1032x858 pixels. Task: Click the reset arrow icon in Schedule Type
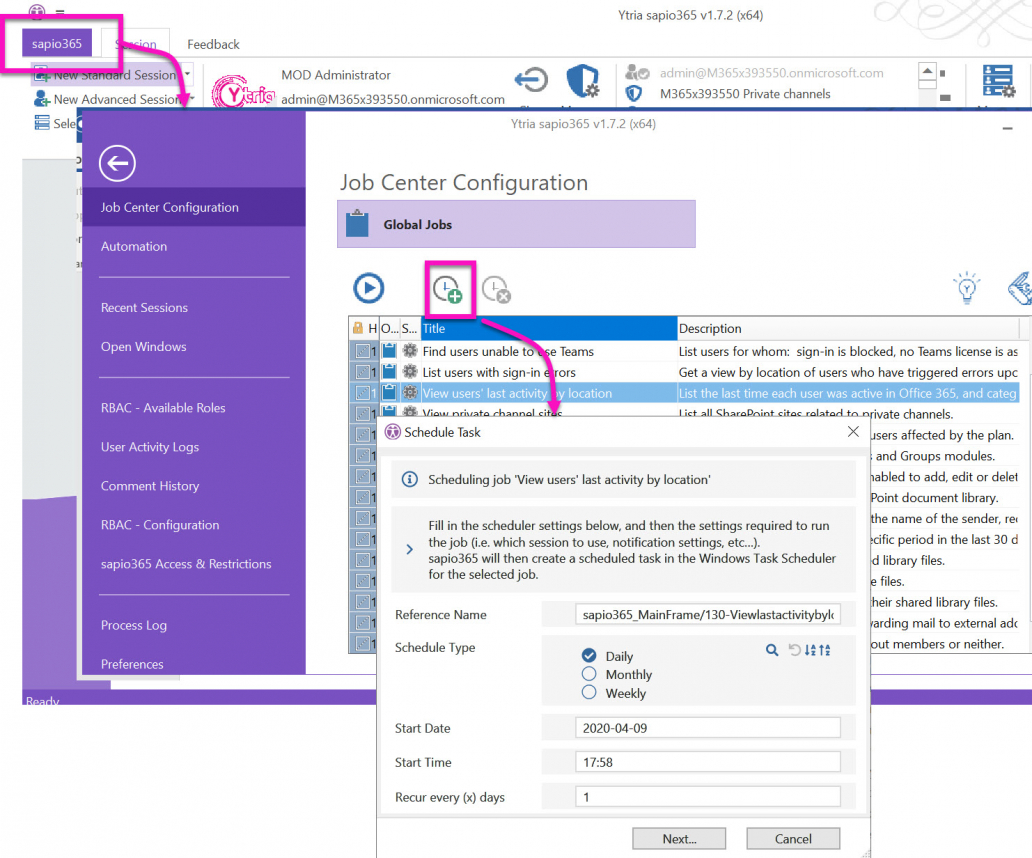pyautogui.click(x=795, y=650)
